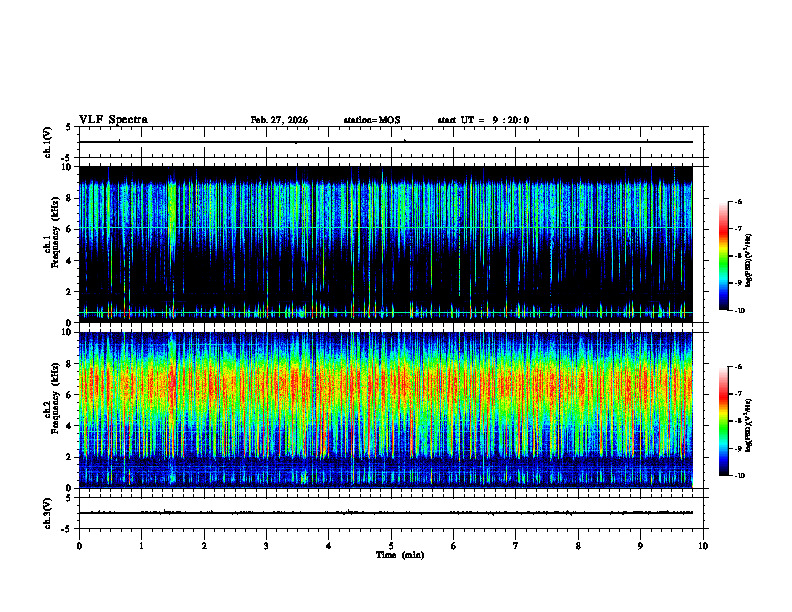Screen dimensions: 792x612
Task: Click the "3" tick on the Time axis
Action: coord(266,546)
